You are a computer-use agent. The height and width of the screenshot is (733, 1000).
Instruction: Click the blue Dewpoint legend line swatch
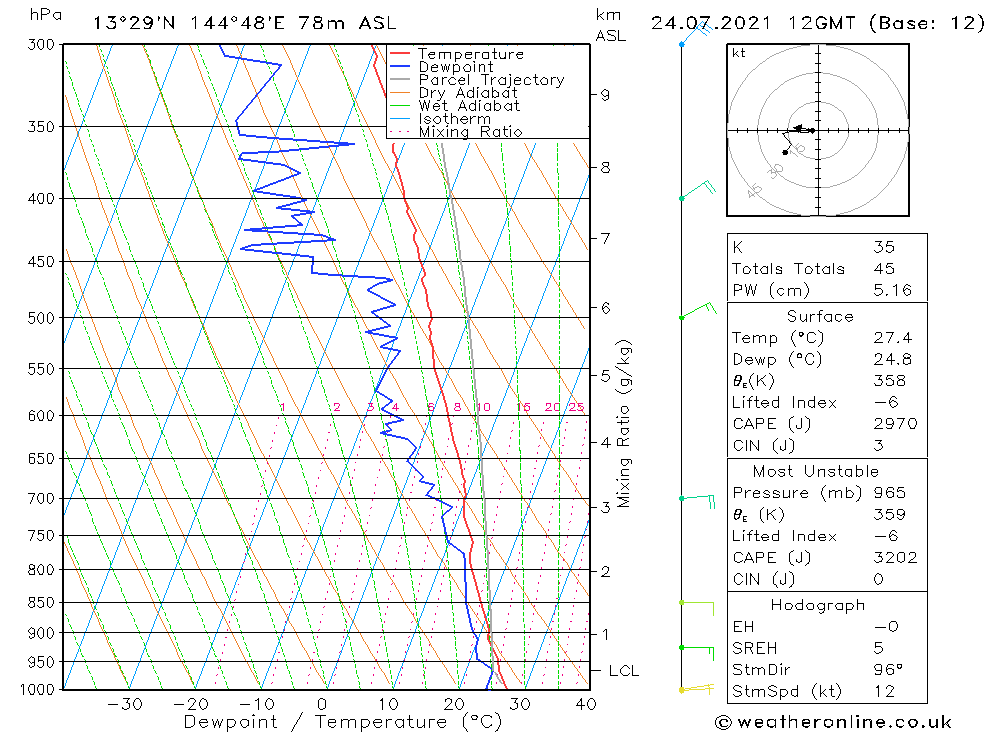[x=399, y=66]
